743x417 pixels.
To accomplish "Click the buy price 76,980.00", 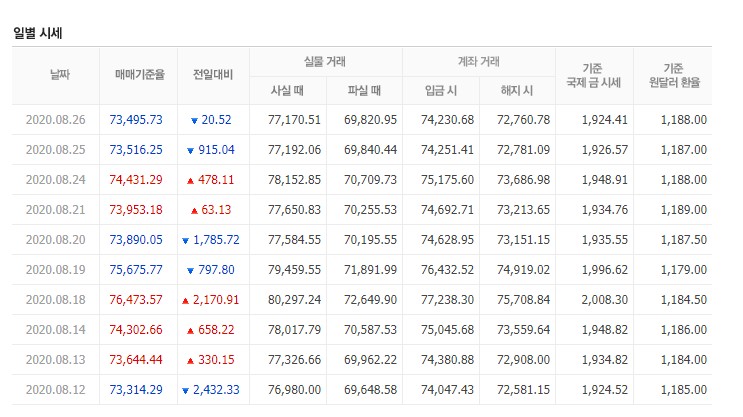I will tap(294, 390).
